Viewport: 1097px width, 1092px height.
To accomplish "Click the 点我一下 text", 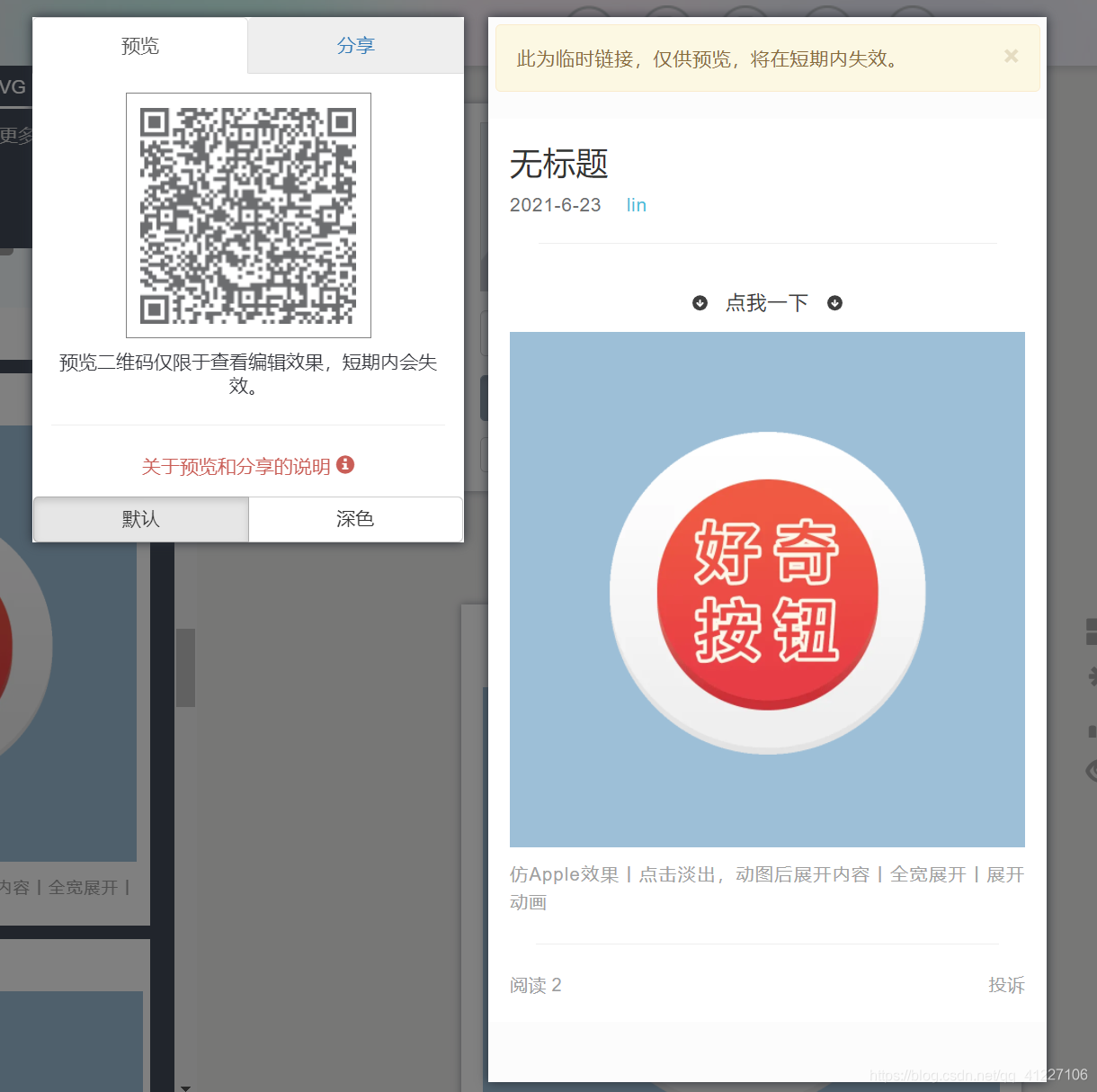I will click(x=767, y=303).
